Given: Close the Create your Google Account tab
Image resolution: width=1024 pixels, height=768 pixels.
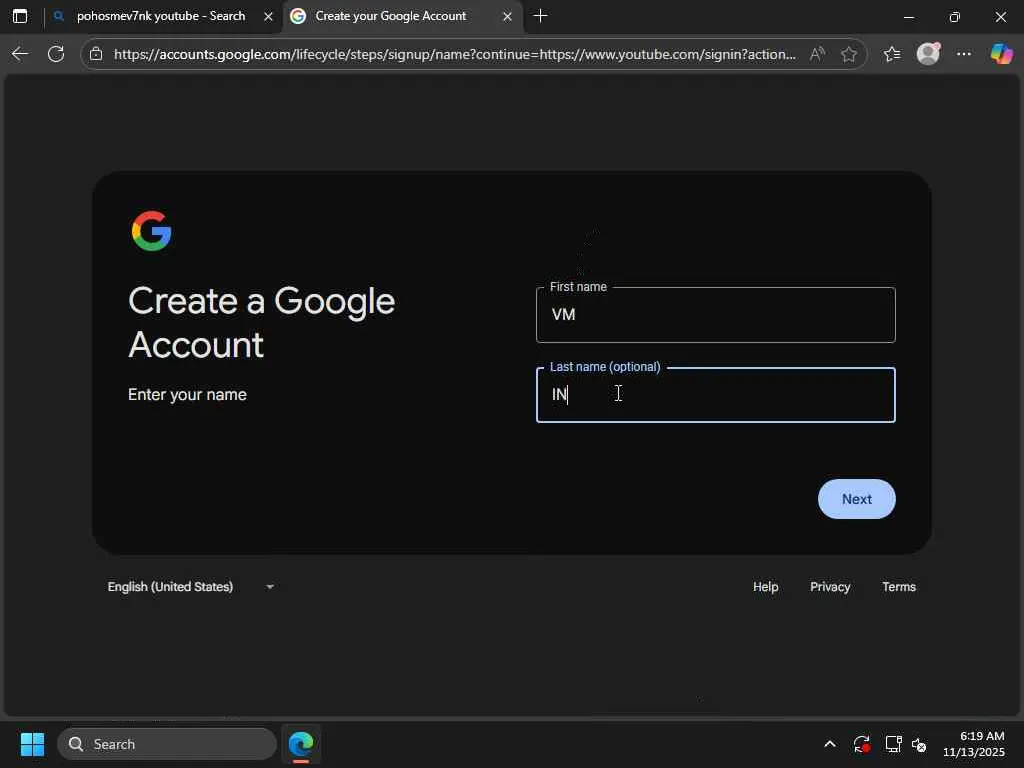Looking at the screenshot, I should pos(507,16).
